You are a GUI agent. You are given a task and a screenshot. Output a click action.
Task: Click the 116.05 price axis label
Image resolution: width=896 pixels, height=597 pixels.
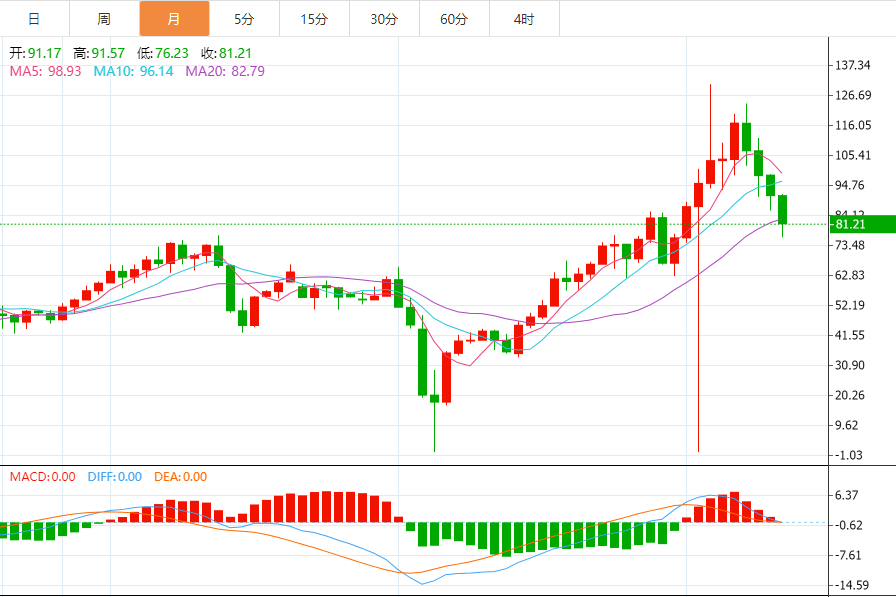click(x=853, y=125)
